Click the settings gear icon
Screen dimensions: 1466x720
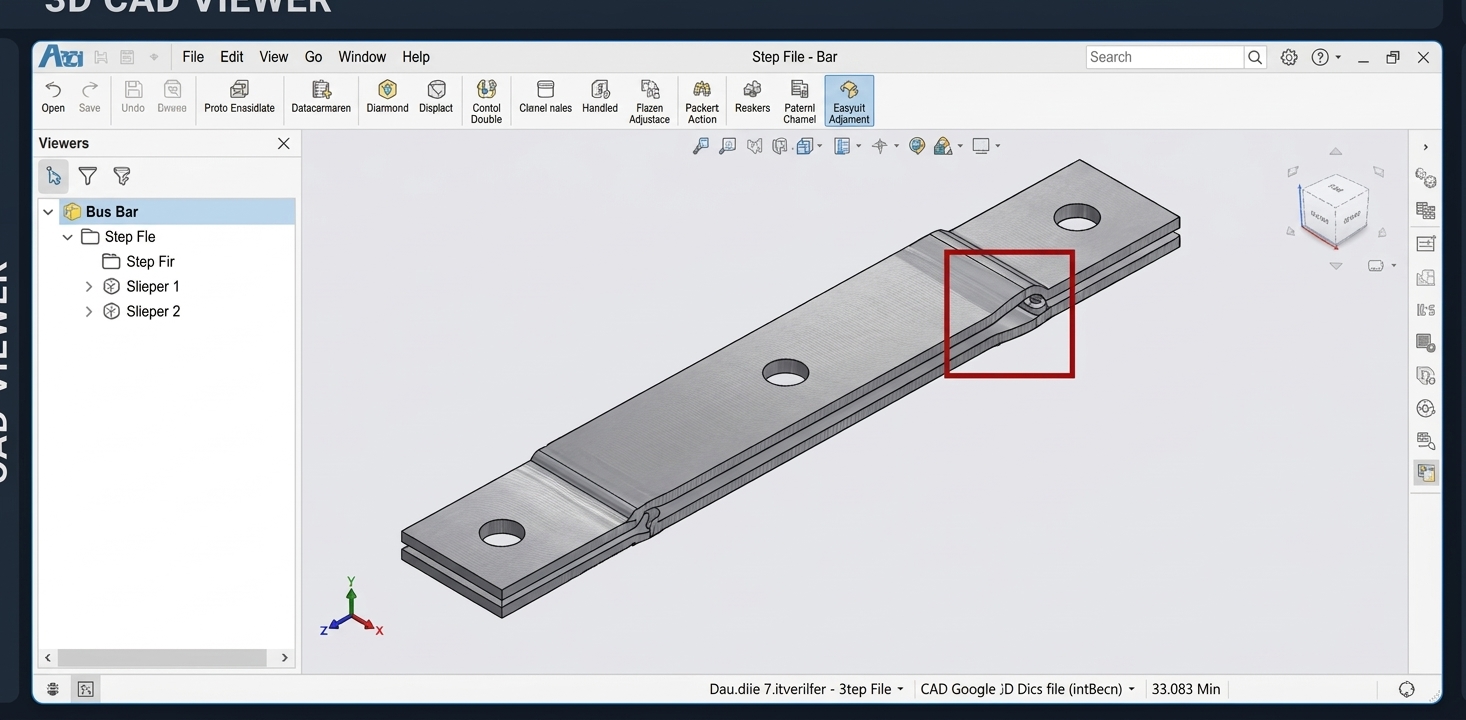click(1289, 57)
